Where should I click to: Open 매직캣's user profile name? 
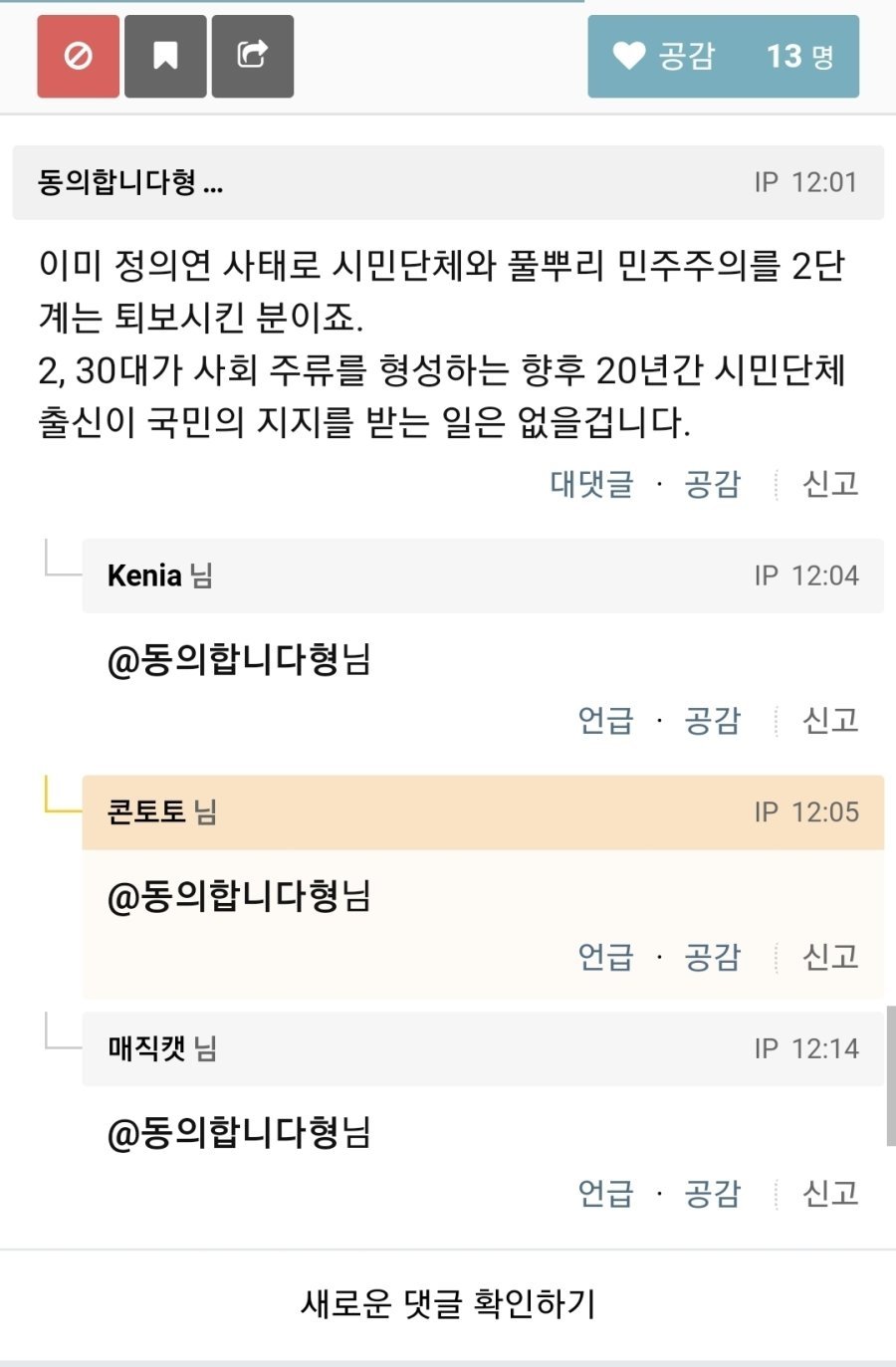pos(147,1048)
